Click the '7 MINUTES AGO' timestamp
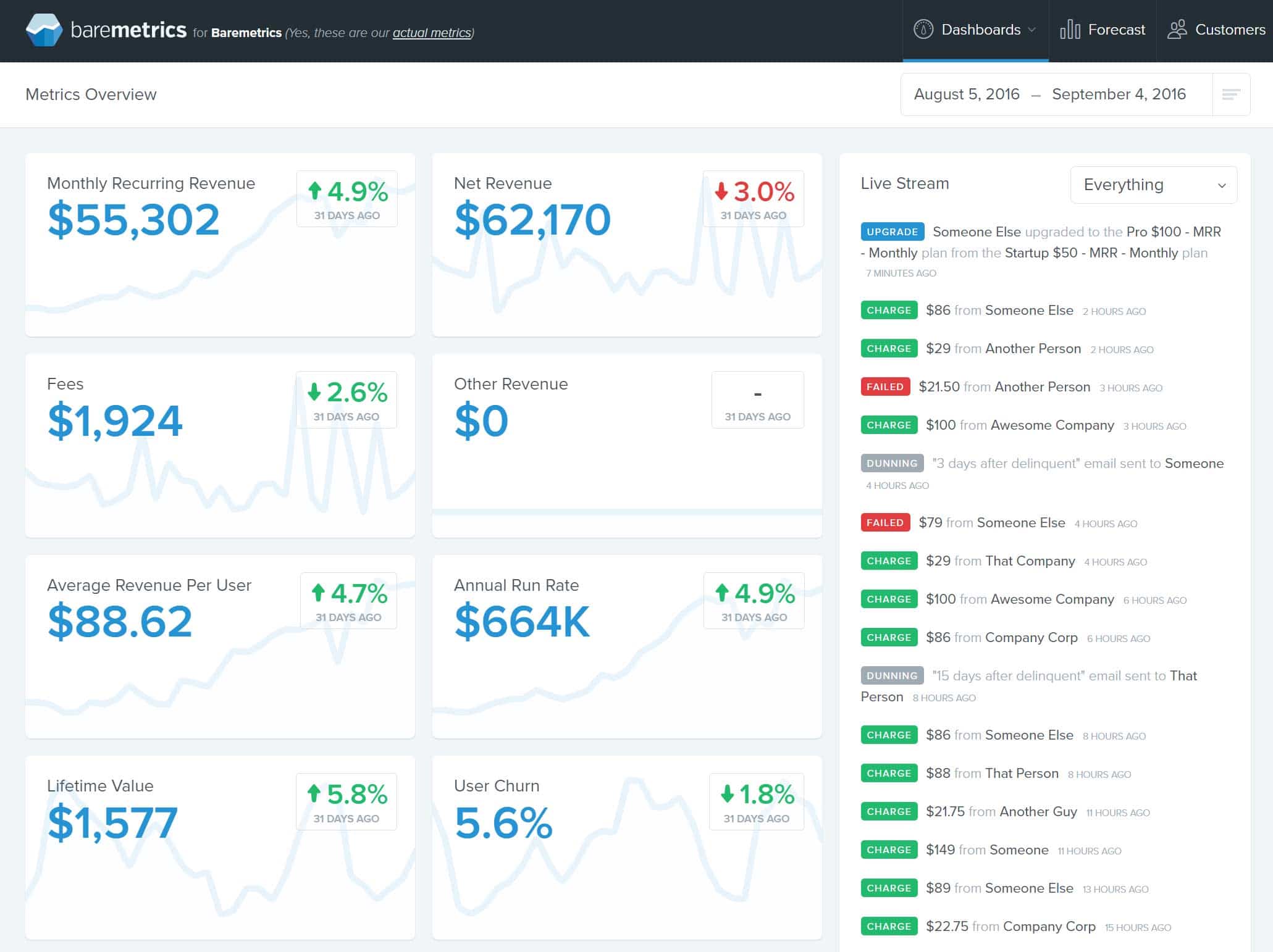Screen dimensions: 1273x952 pos(901,273)
